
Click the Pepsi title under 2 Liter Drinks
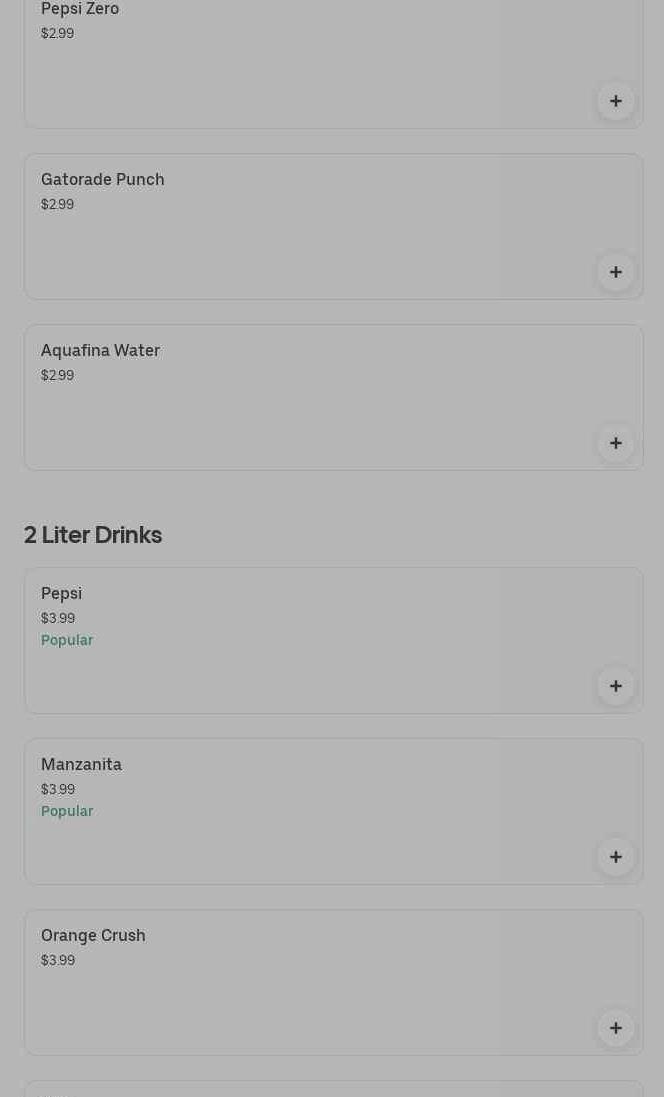tap(61, 593)
